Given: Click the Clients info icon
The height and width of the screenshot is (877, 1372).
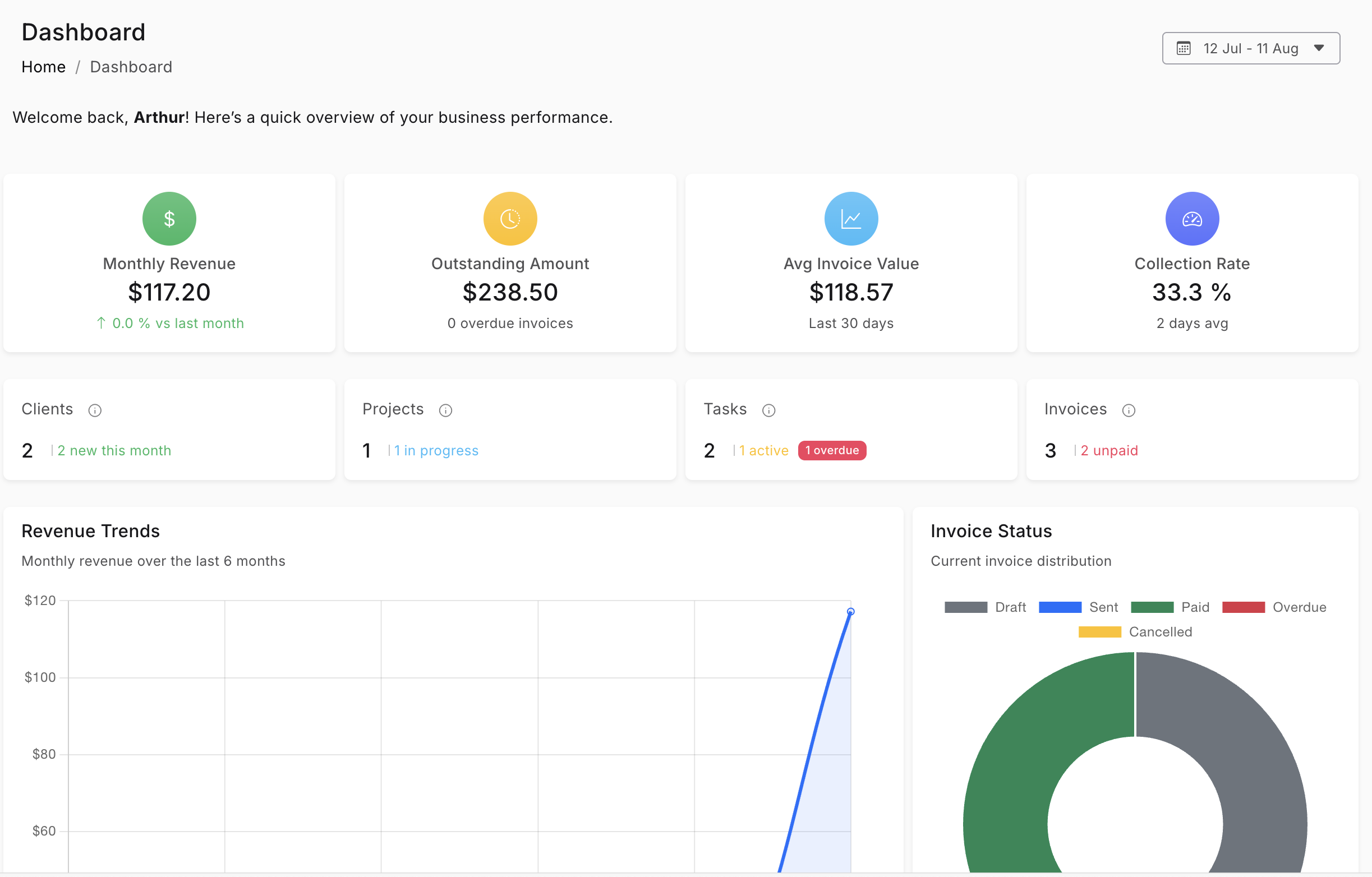Looking at the screenshot, I should click(95, 410).
